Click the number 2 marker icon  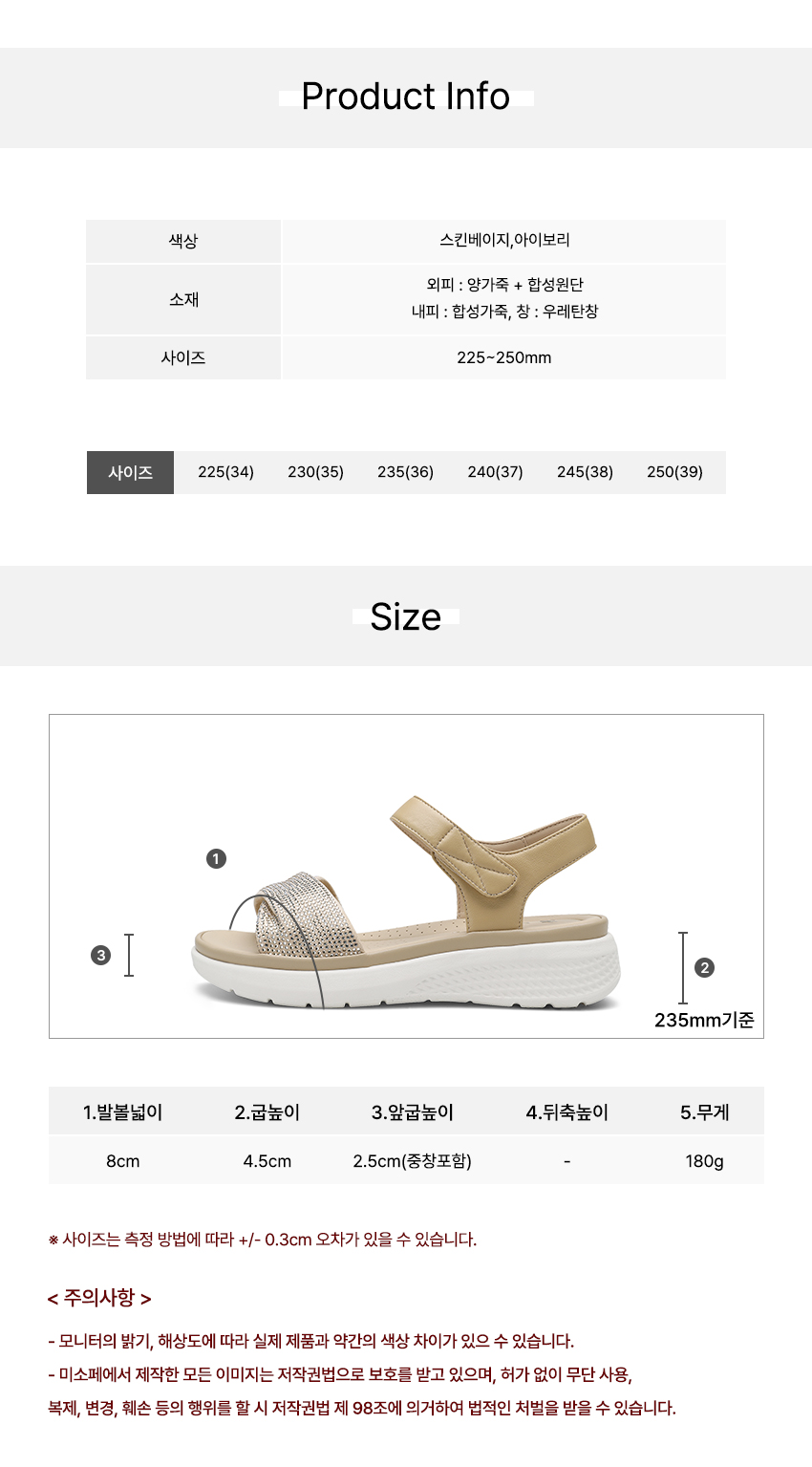pyautogui.click(x=705, y=967)
